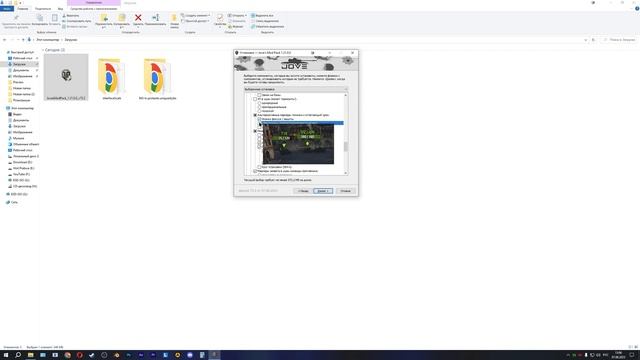
Task: Toggle the black-filled checkbox below the radio buttons
Action: tap(256, 115)
